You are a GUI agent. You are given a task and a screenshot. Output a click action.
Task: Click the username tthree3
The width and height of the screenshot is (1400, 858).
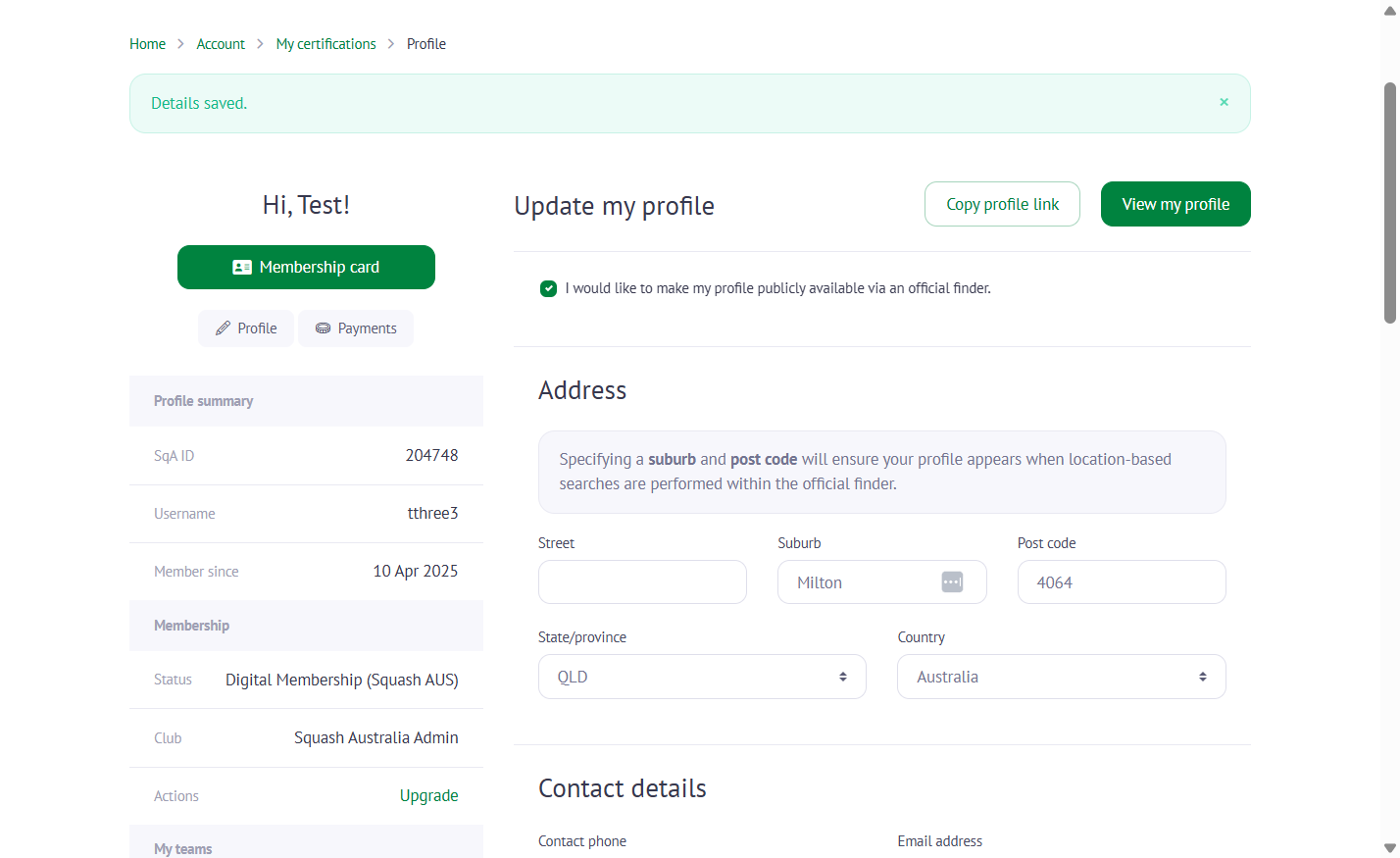[433, 513]
